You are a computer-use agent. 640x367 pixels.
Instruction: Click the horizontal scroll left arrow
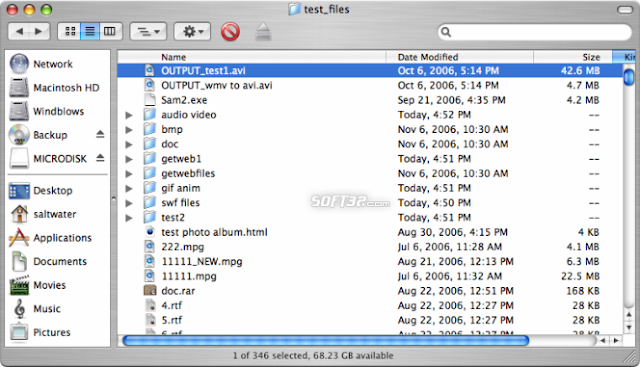(603, 340)
